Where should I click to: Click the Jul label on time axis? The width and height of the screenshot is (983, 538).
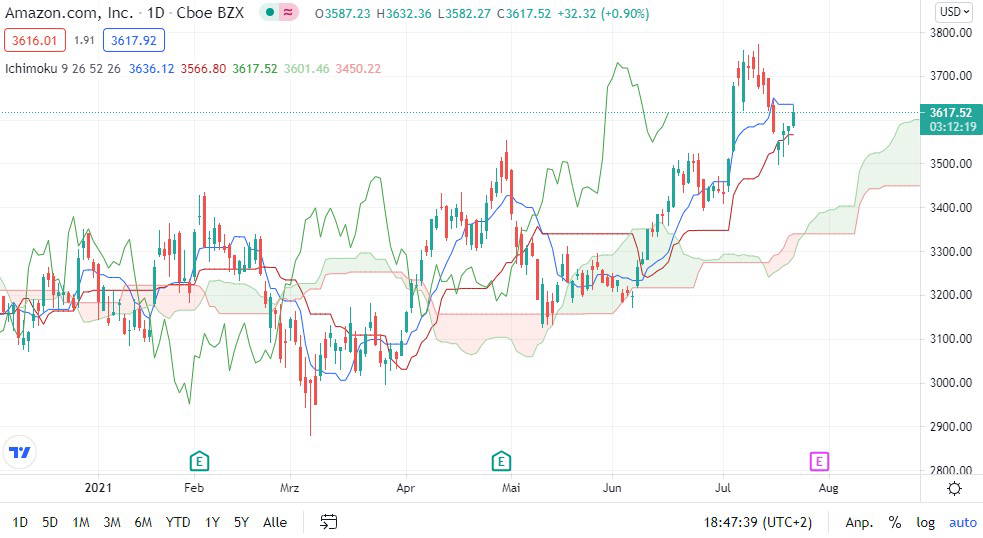click(722, 488)
